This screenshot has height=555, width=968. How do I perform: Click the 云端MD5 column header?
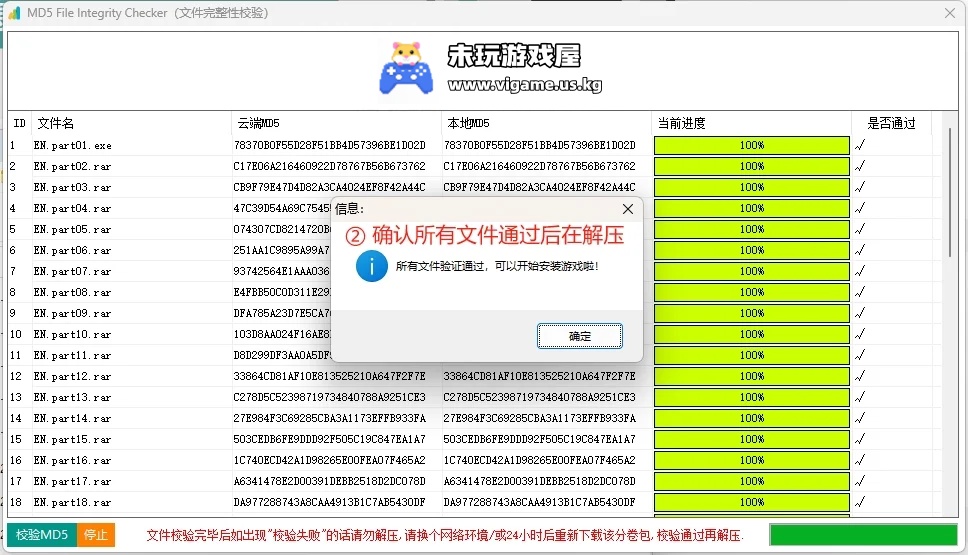click(x=336, y=123)
